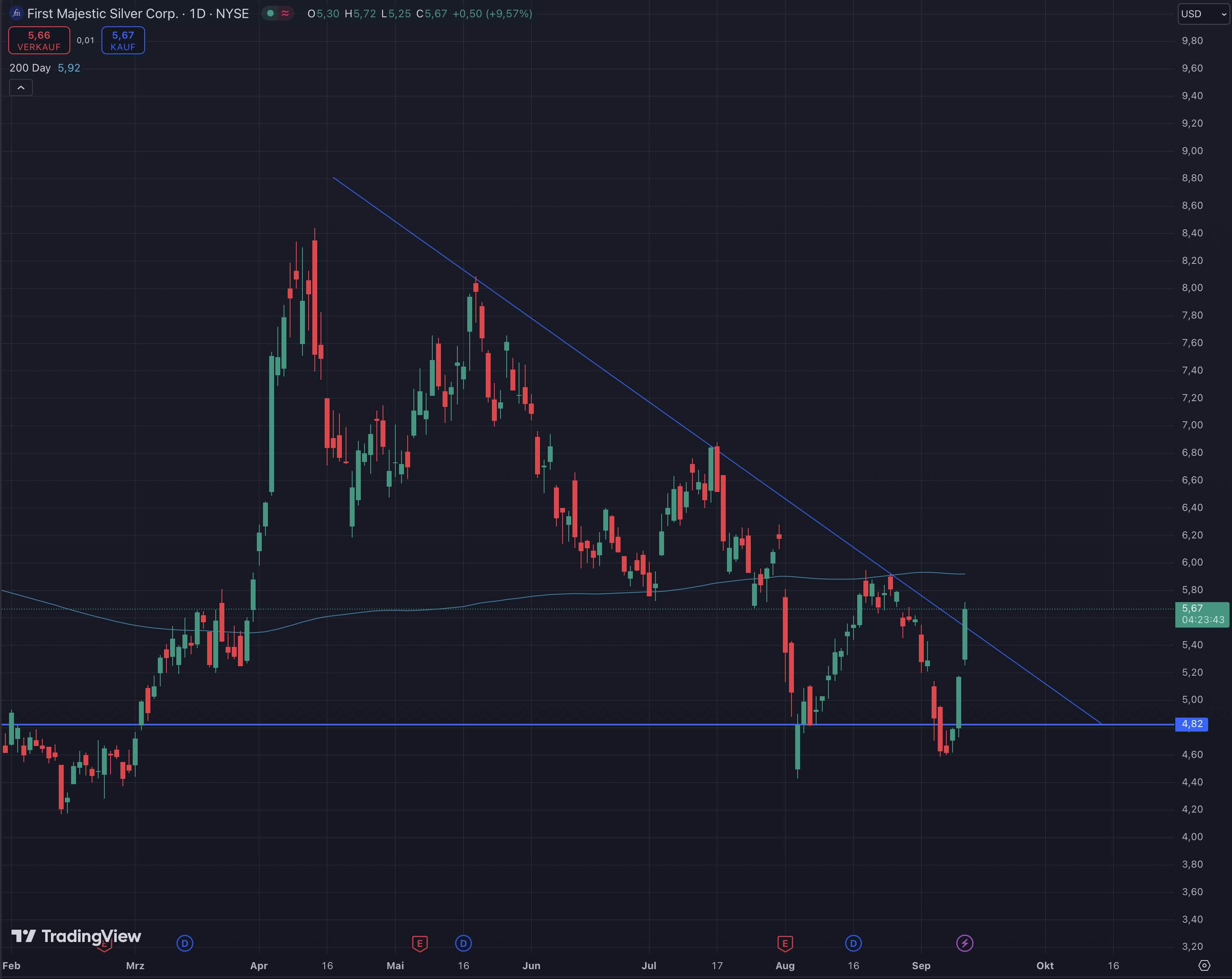This screenshot has width=1232, height=979.
Task: Collapse the indicator legend with chevron
Action: pyautogui.click(x=21, y=88)
